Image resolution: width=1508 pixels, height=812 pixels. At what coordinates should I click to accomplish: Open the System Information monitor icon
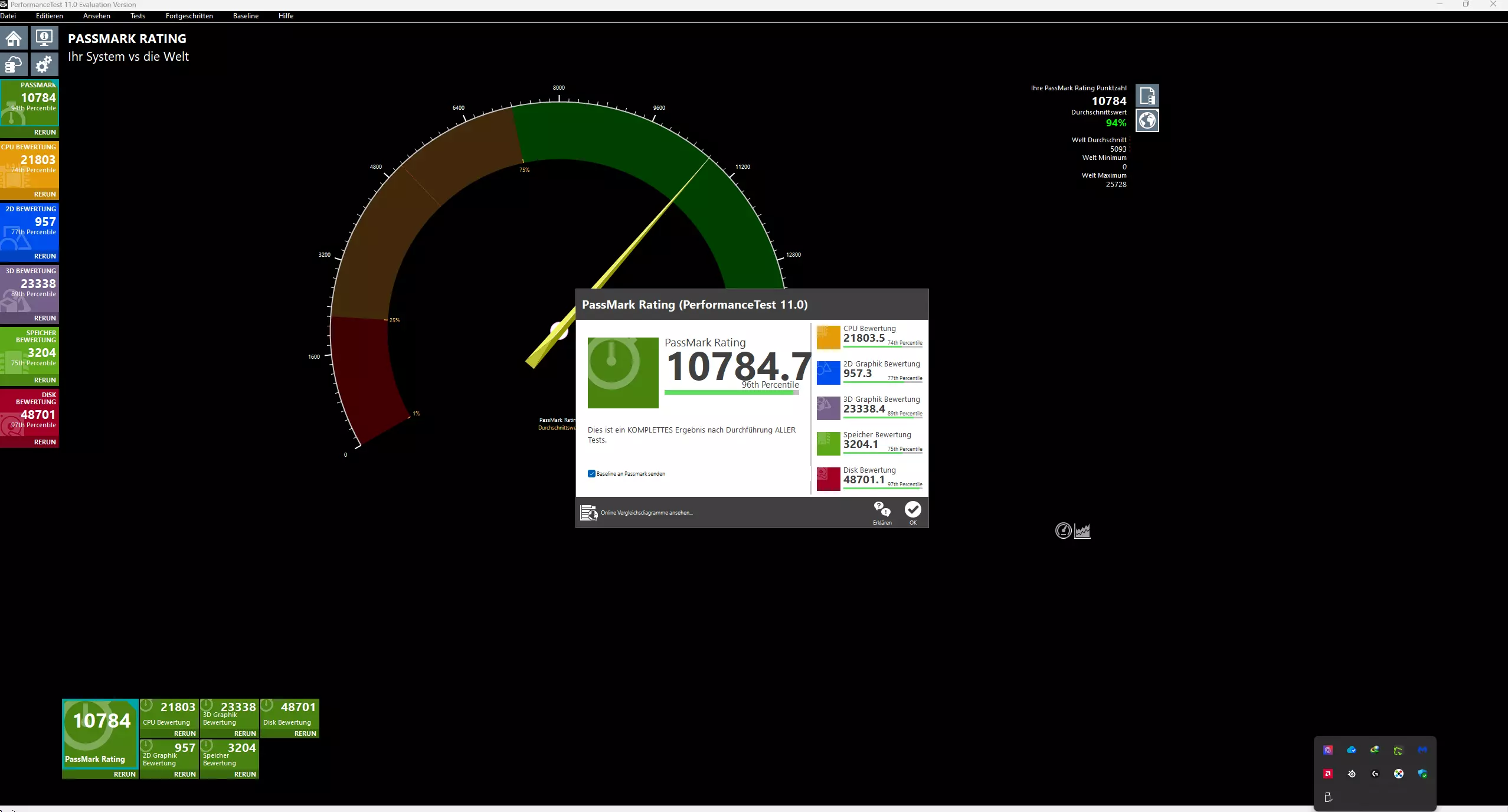pyautogui.click(x=44, y=39)
